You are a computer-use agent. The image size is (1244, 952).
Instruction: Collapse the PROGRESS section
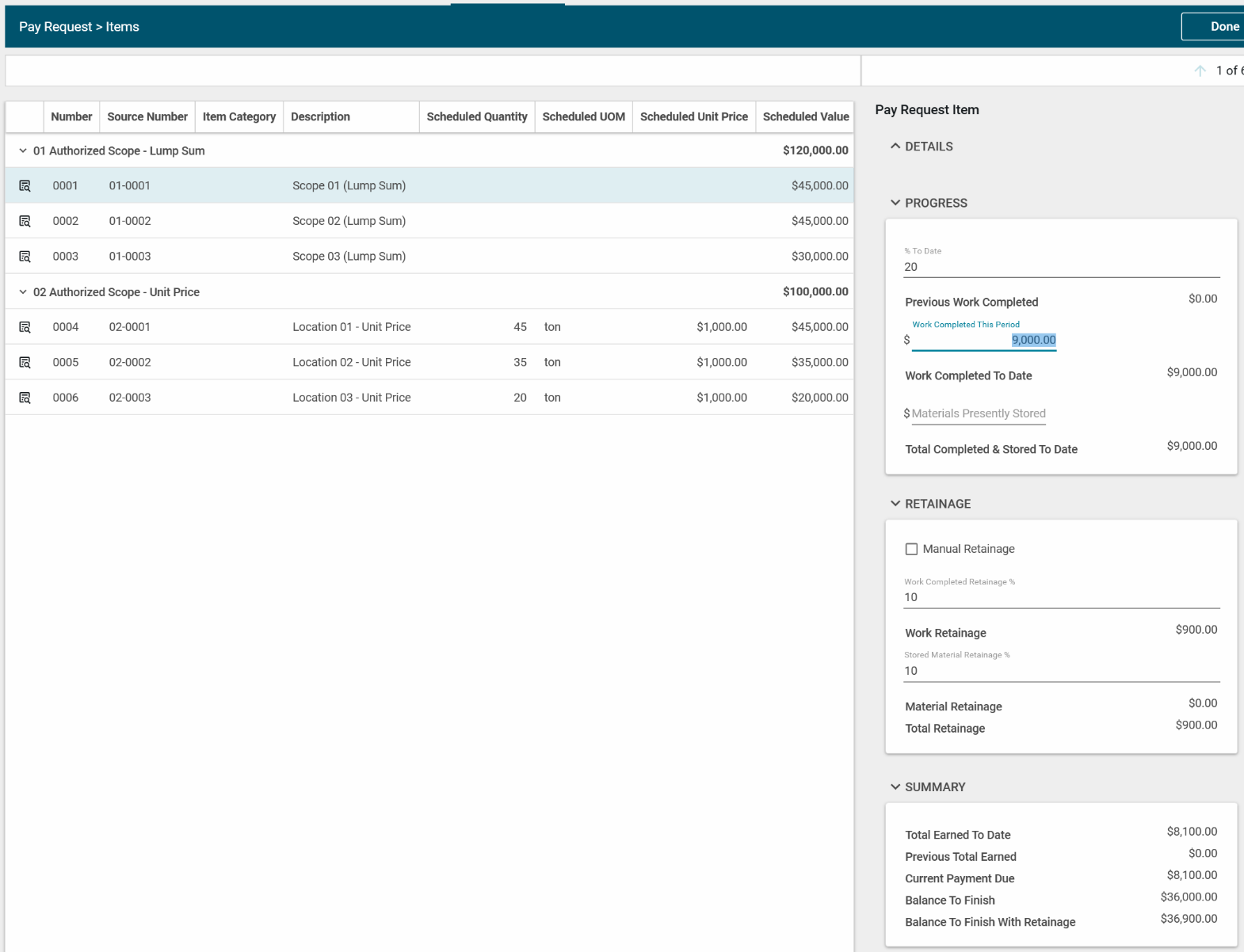coord(895,203)
